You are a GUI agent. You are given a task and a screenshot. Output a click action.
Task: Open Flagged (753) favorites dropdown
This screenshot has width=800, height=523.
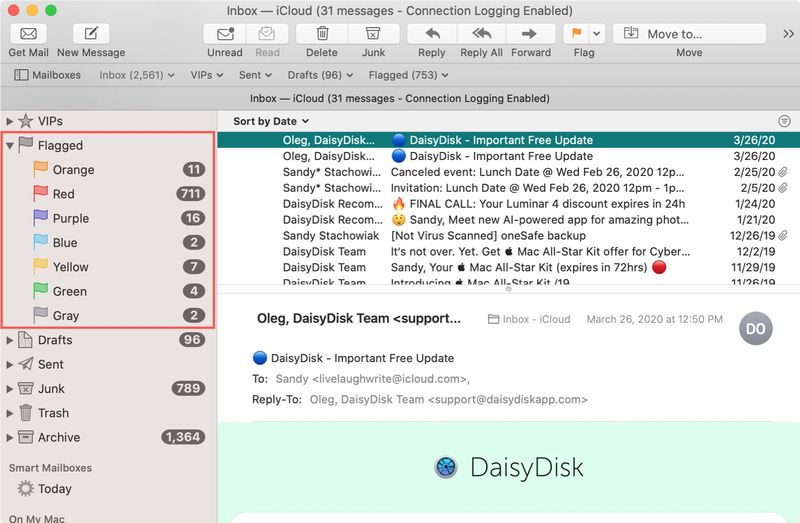tap(409, 75)
